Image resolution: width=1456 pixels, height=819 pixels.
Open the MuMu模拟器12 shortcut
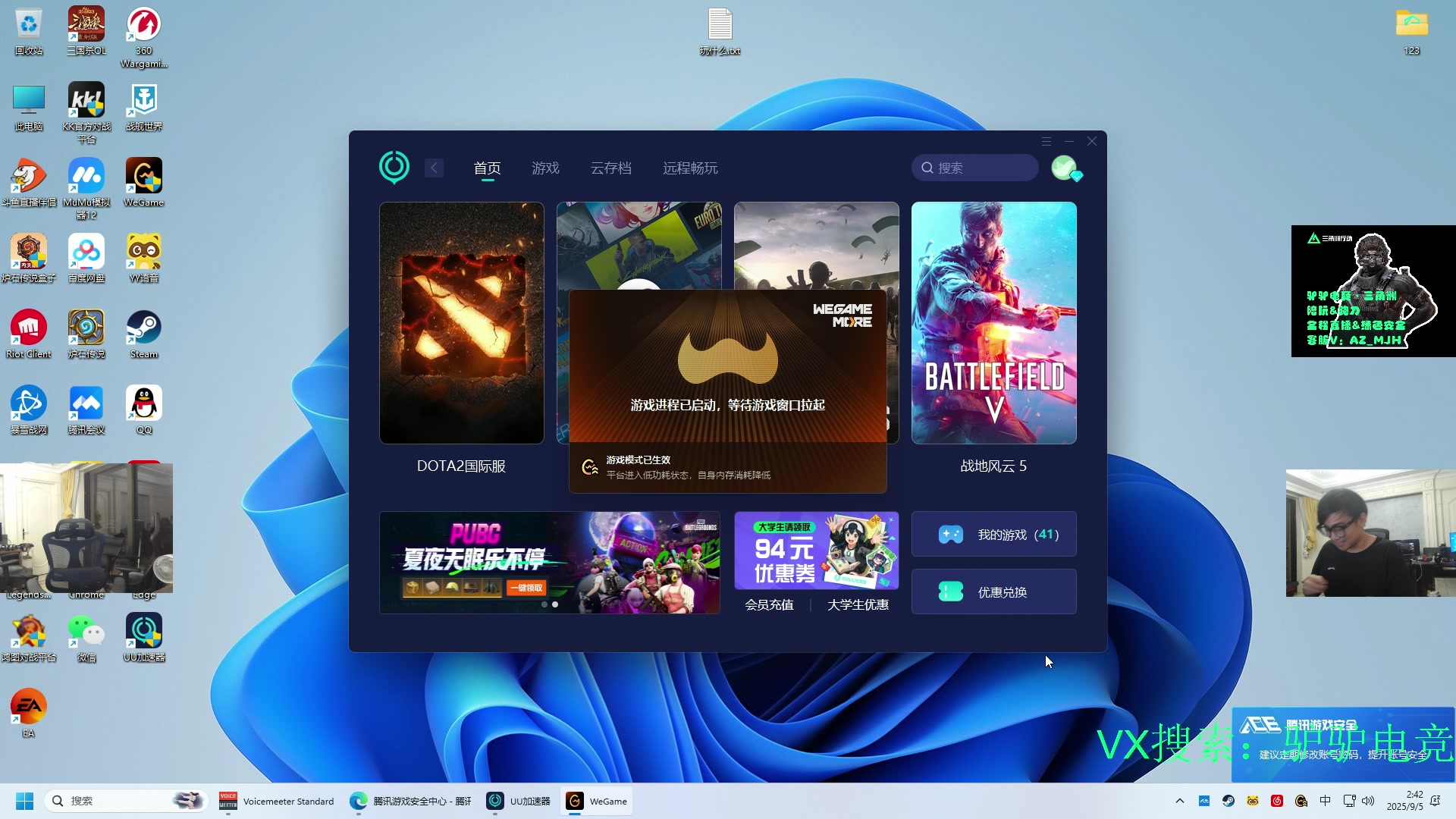pyautogui.click(x=86, y=189)
